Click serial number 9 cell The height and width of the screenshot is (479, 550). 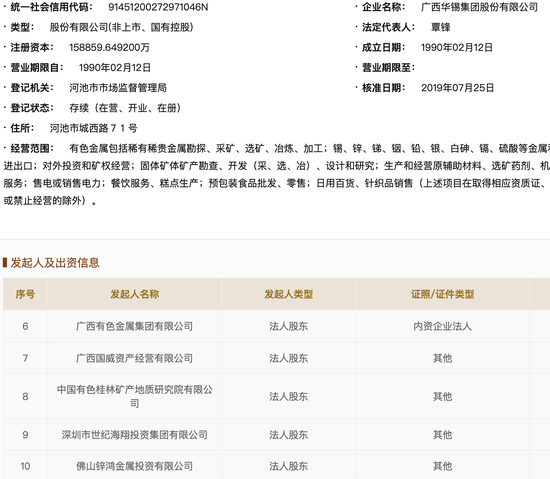25,435
